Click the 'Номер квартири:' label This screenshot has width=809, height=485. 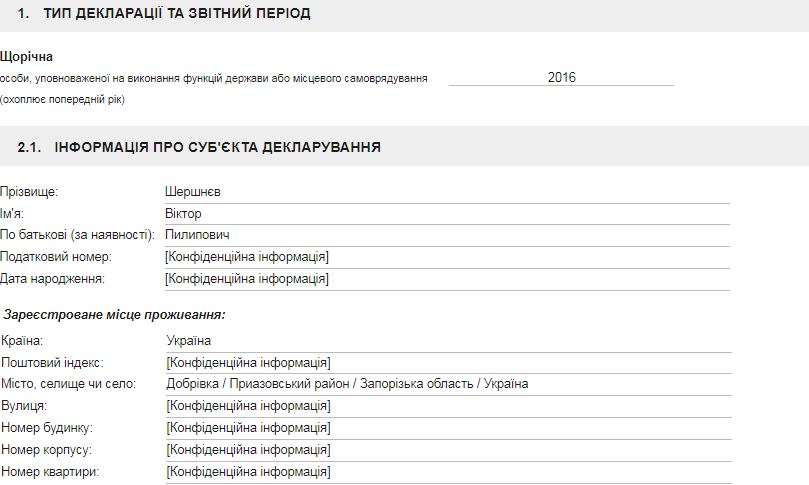coord(50,472)
